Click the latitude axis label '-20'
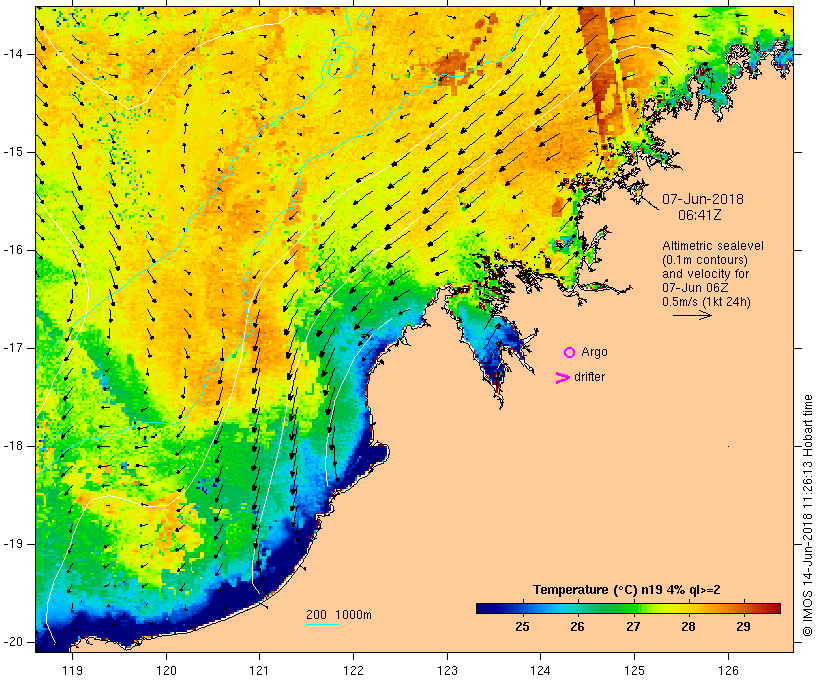This screenshot has width=820, height=680. 13,642
